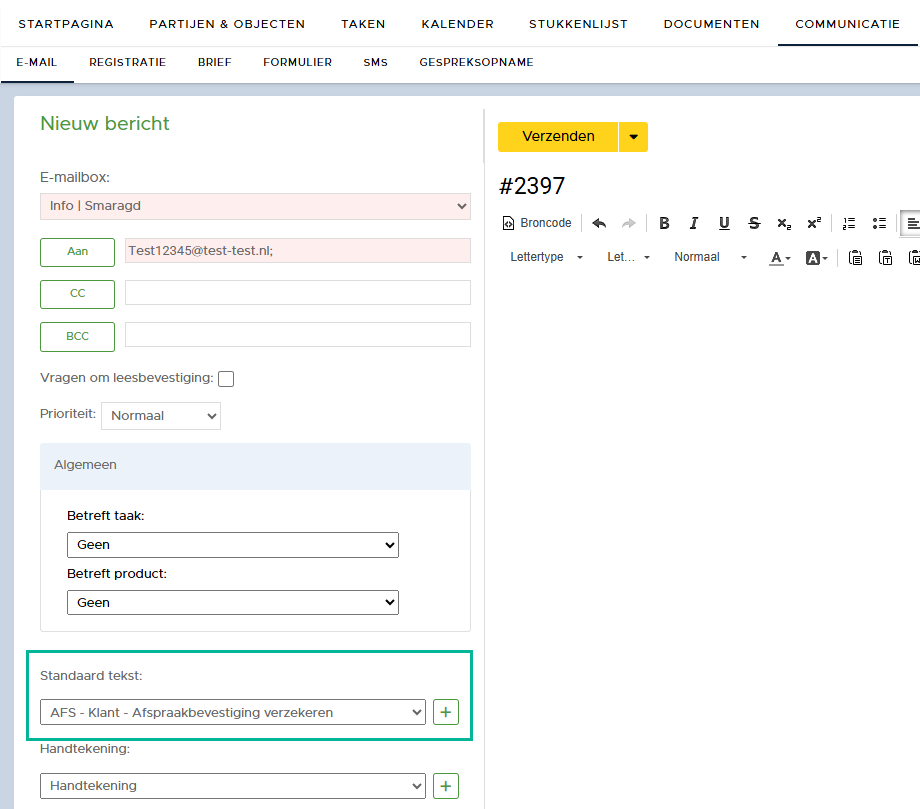Open the Verzenden split-button arrow
Screen dimensions: 920x809
coord(633,137)
